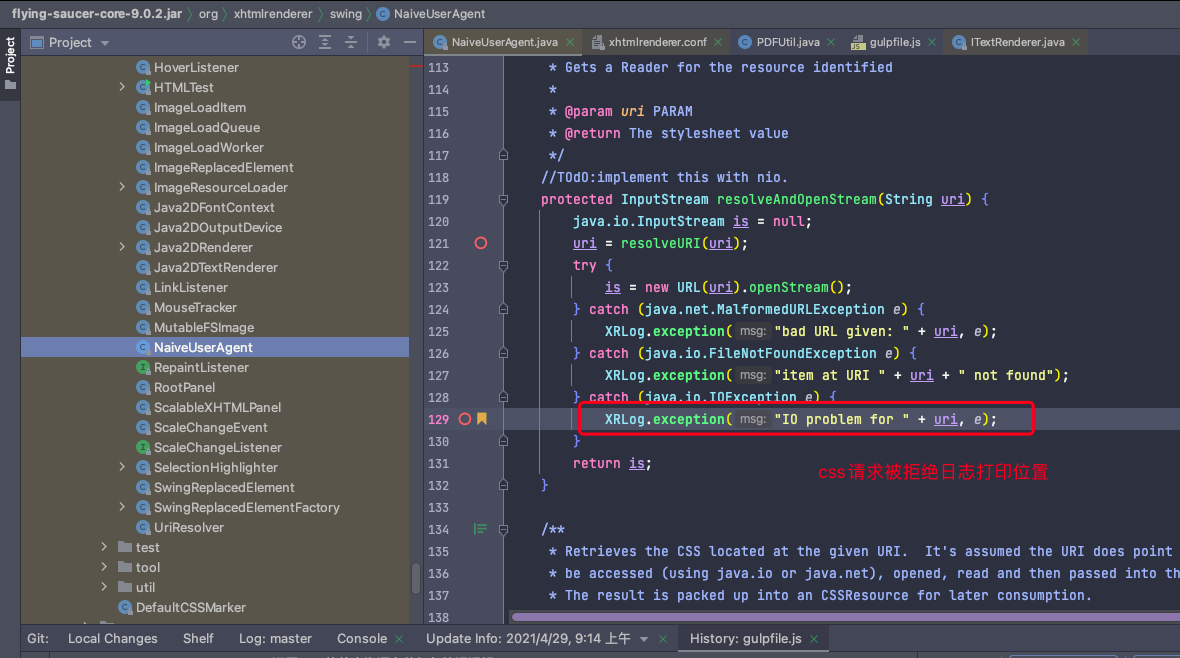The height and width of the screenshot is (658, 1180).
Task: Toggle the breakpoint on line 121
Action: tap(481, 243)
